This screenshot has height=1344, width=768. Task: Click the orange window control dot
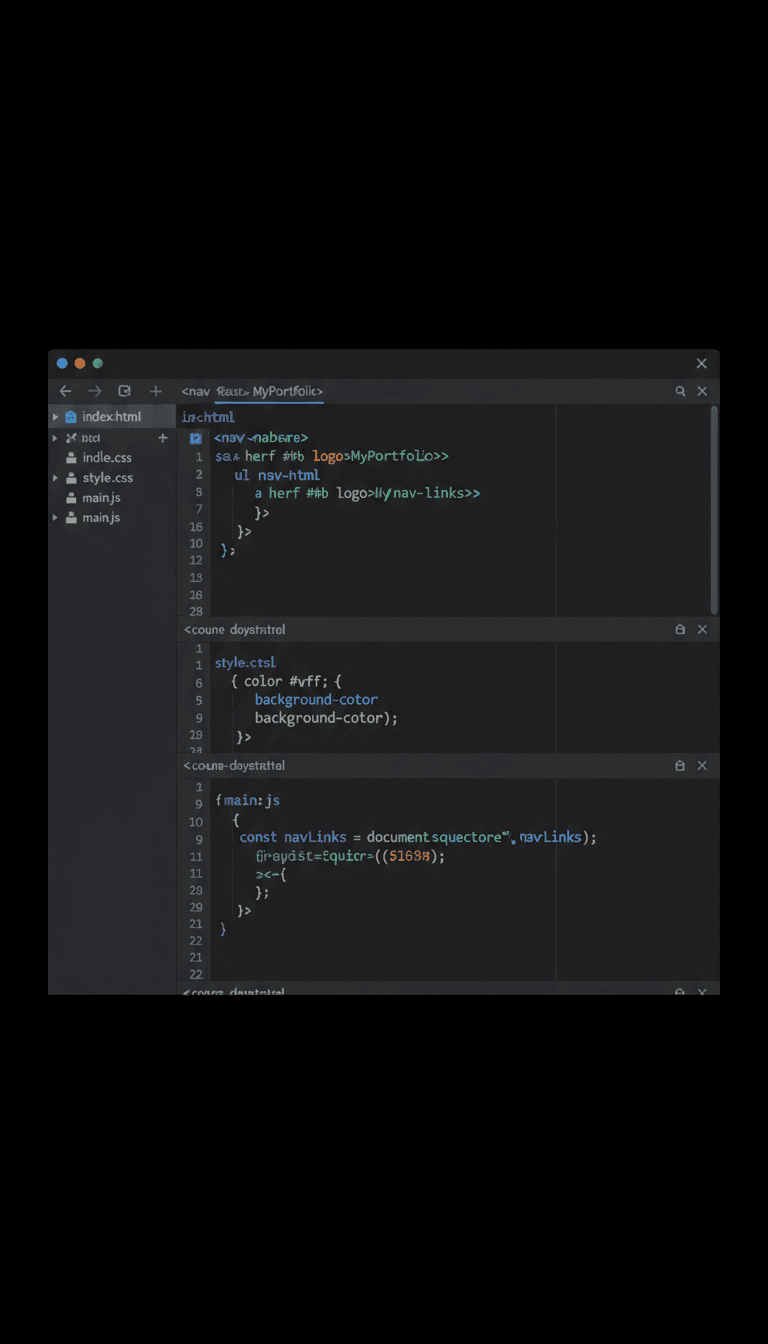(80, 363)
